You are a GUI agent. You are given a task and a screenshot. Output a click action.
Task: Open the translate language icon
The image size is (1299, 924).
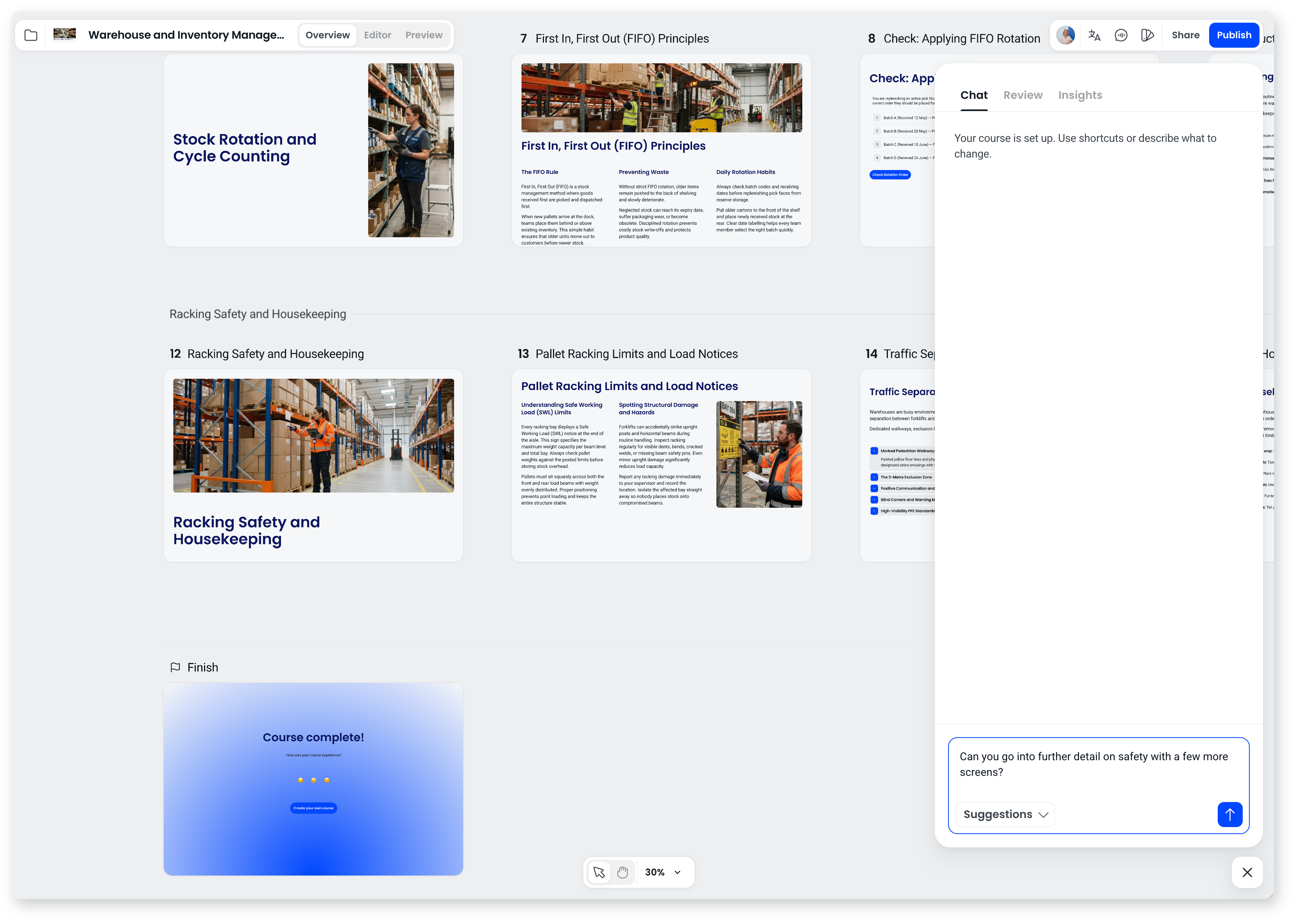pyautogui.click(x=1094, y=35)
